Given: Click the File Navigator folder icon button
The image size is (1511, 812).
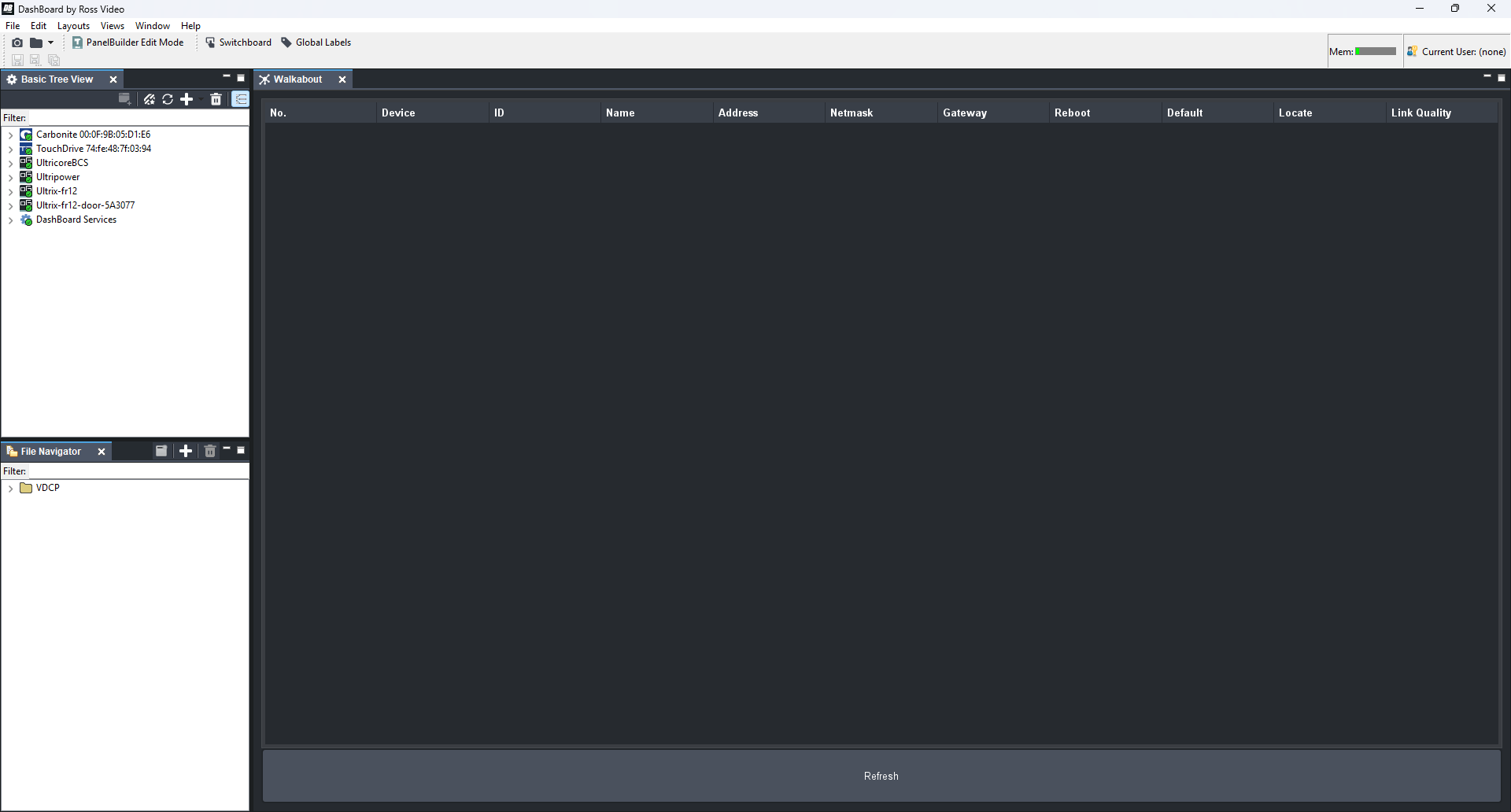Looking at the screenshot, I should pos(161,451).
